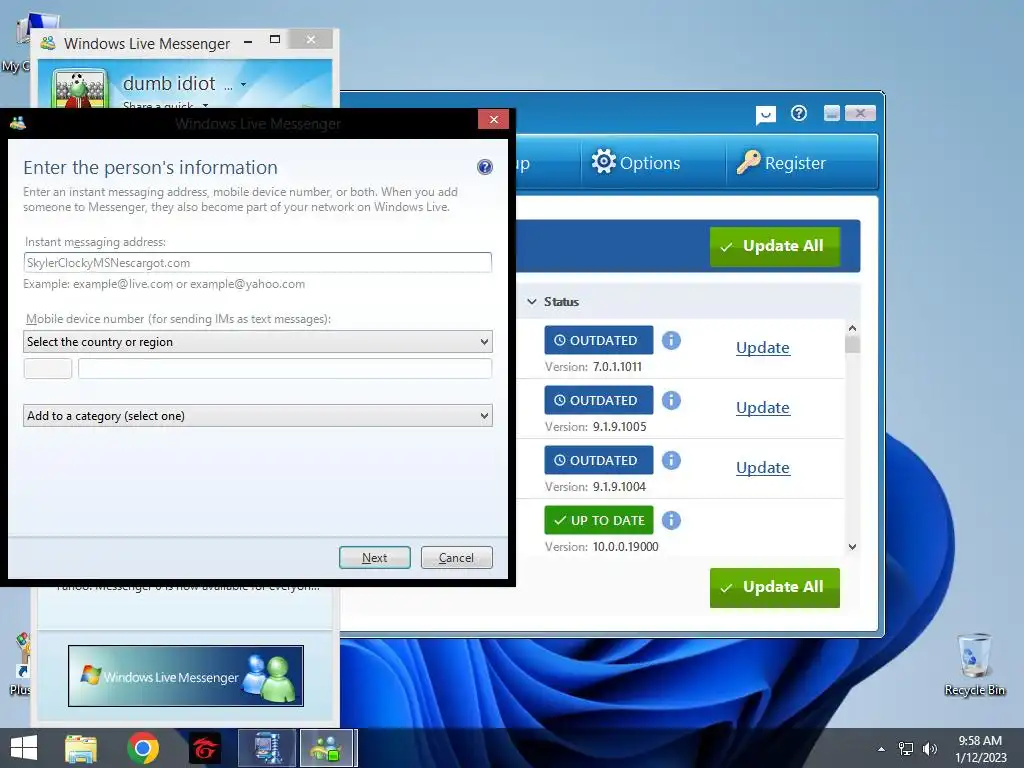The height and width of the screenshot is (768, 1024).
Task: Click the Windows Live Messenger banner ad
Action: 185,676
